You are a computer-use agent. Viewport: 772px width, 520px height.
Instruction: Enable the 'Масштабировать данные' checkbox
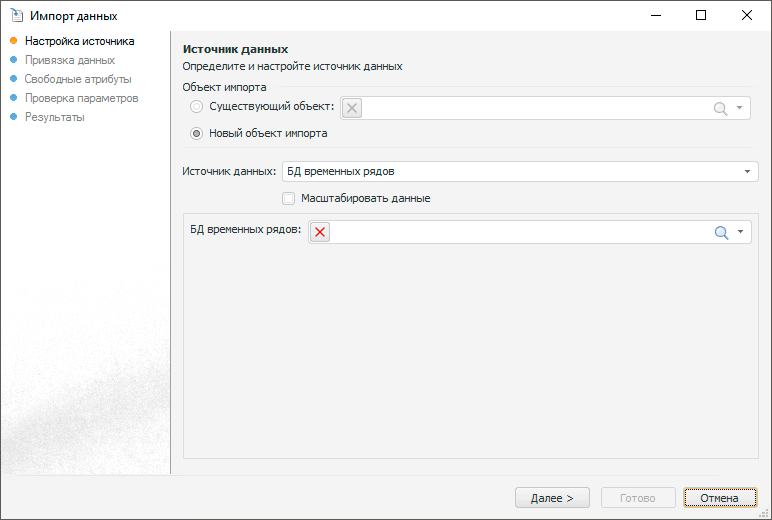coord(289,198)
